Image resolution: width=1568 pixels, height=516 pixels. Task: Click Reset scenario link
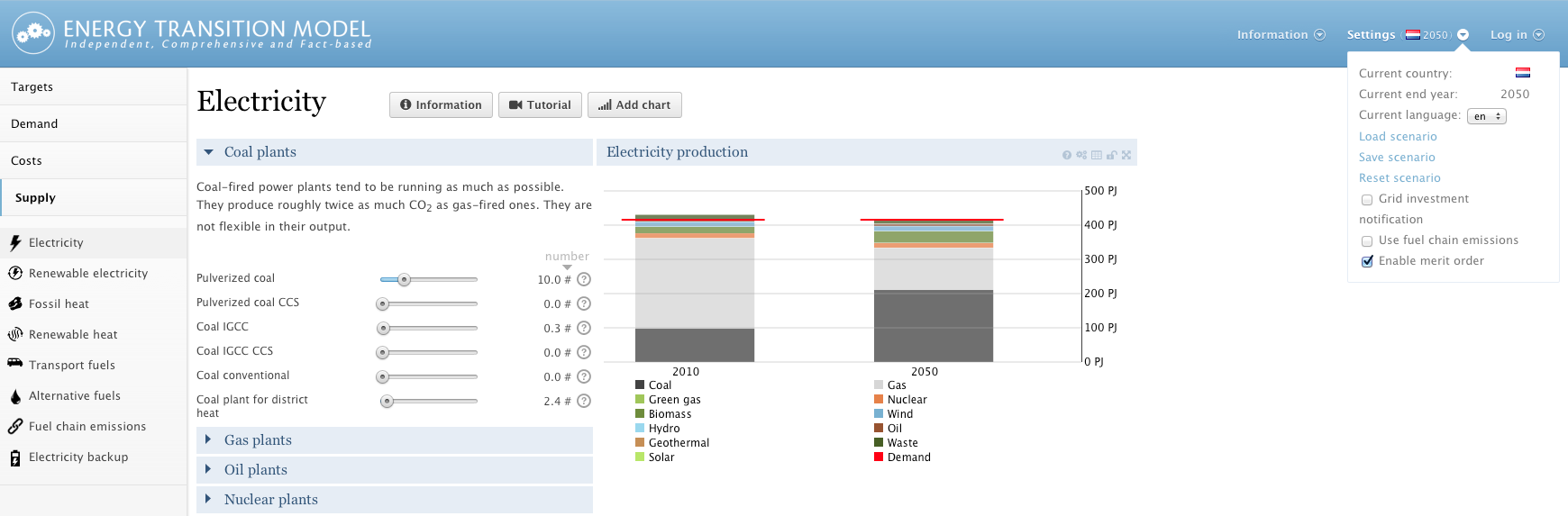(x=1399, y=177)
